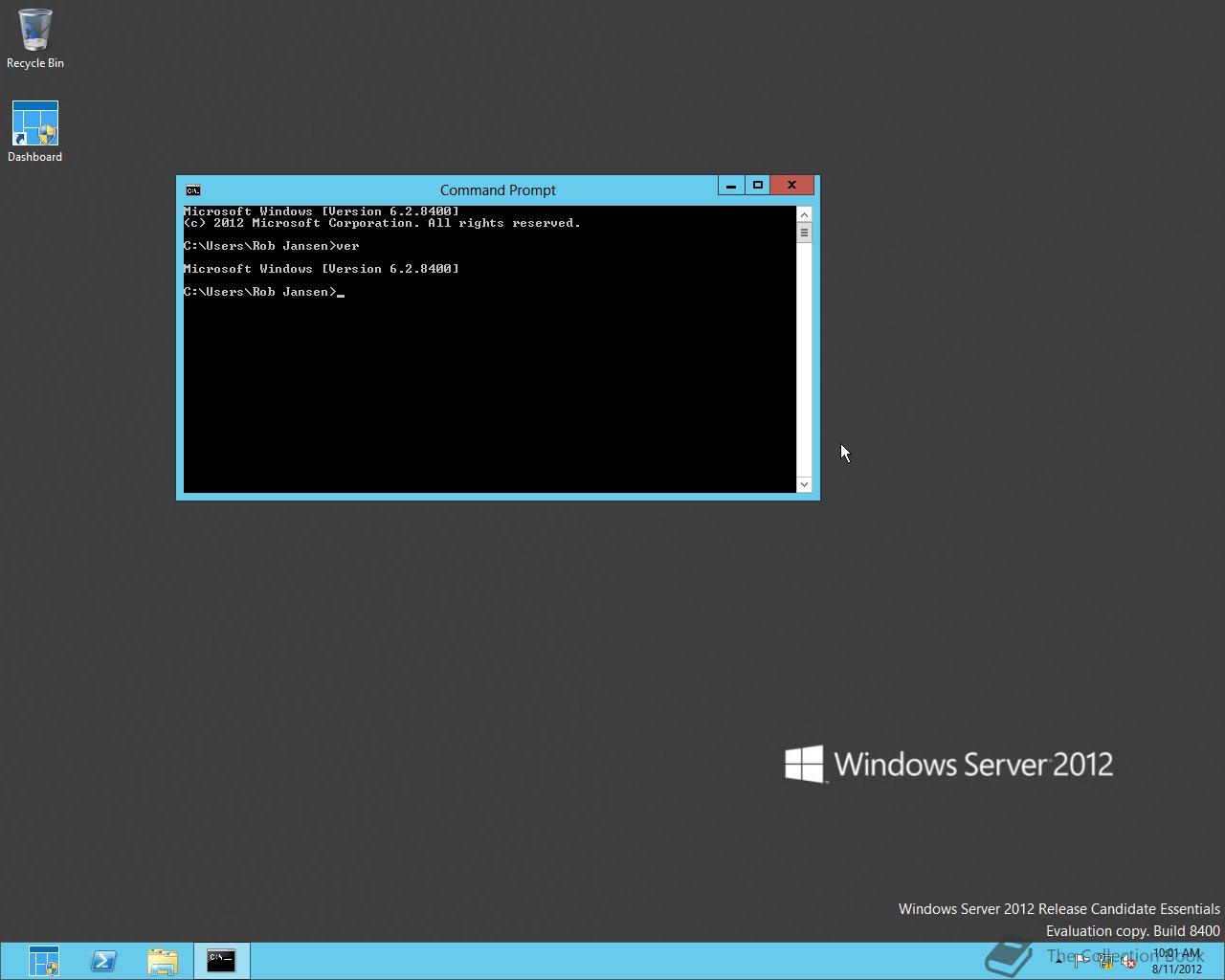
Task: Open the Recycle Bin desktop icon
Action: pyautogui.click(x=35, y=39)
